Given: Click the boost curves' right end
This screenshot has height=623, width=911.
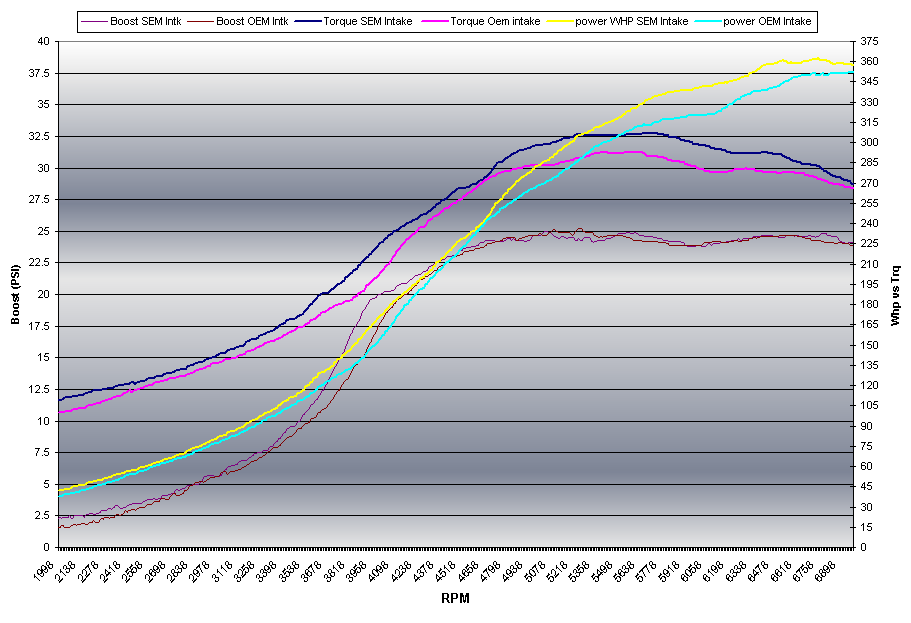Looking at the screenshot, I should [850, 243].
